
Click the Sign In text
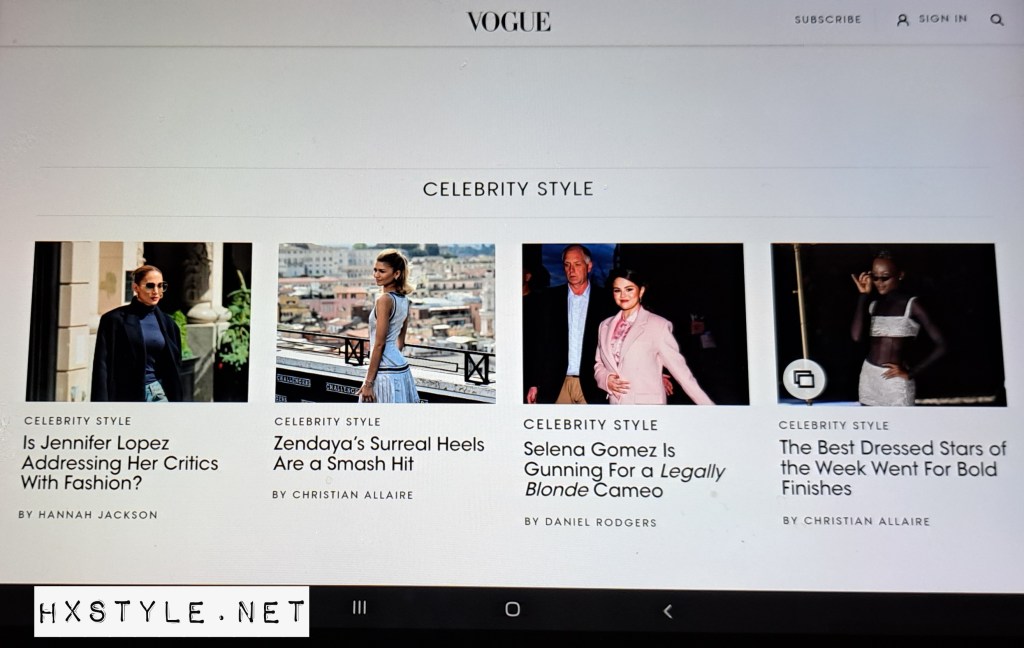[942, 19]
